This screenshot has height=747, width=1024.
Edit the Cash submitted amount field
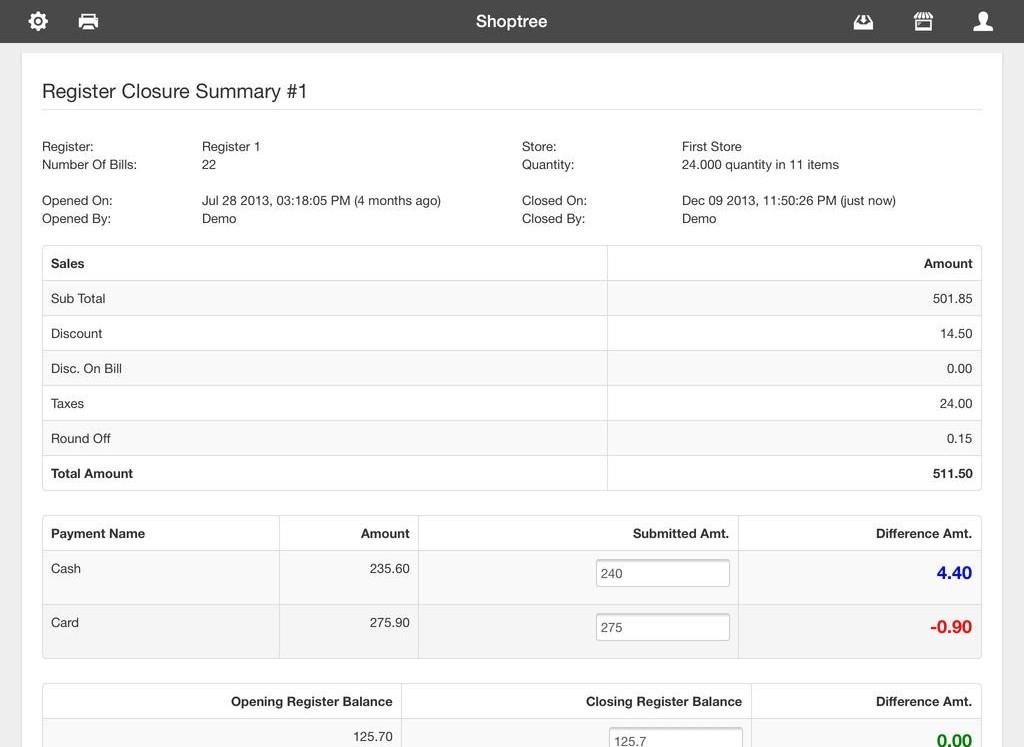[x=662, y=573]
